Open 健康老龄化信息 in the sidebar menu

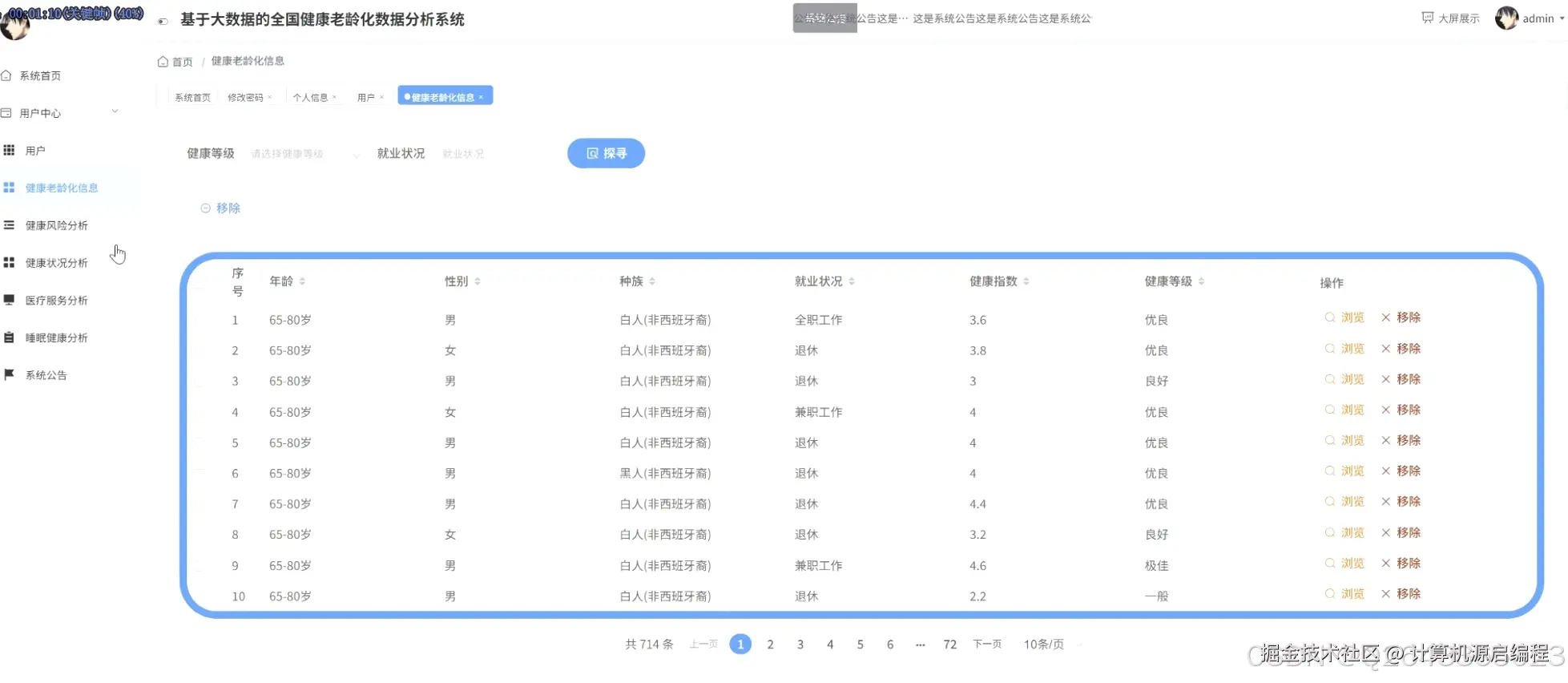[x=62, y=188]
